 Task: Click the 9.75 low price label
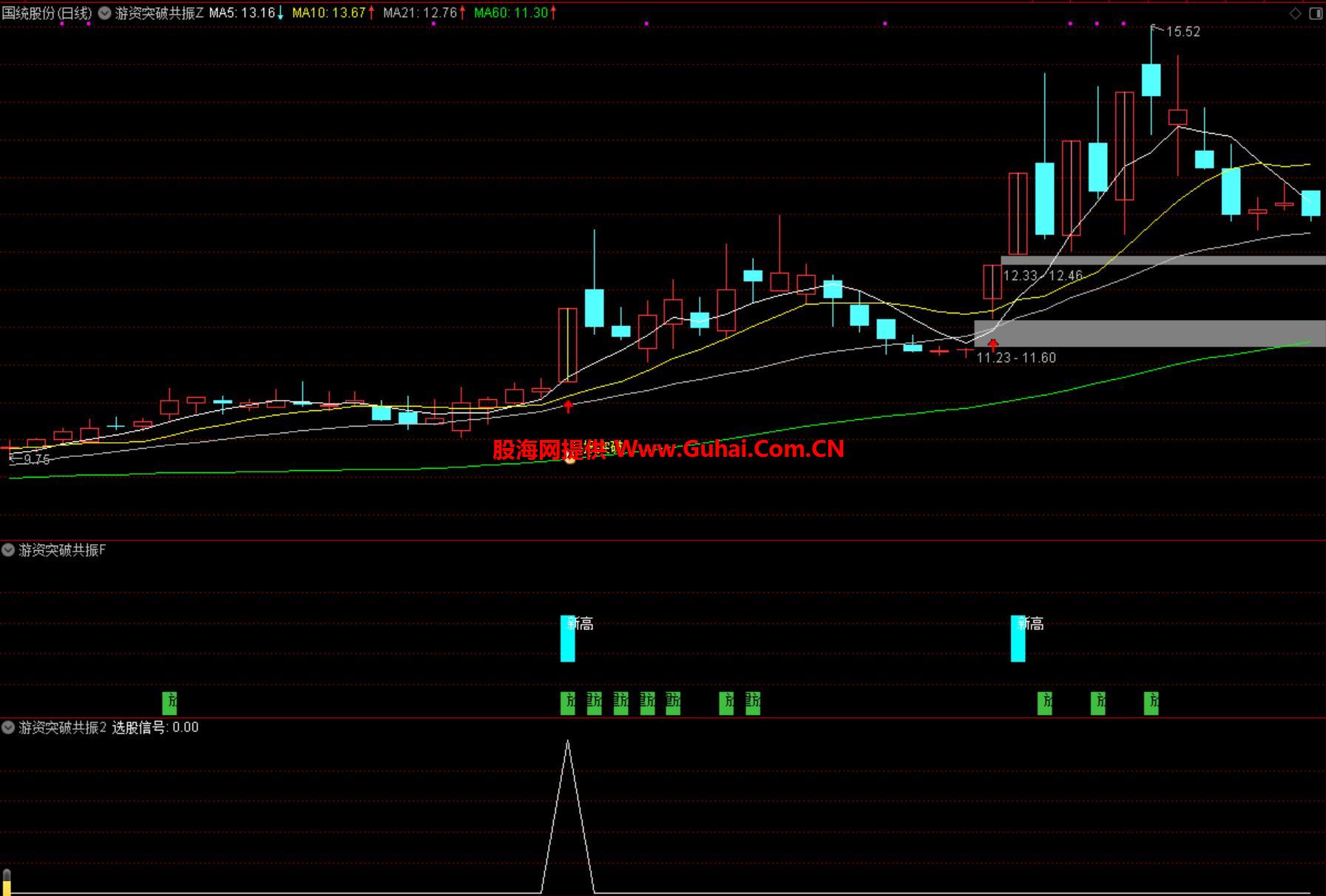pyautogui.click(x=36, y=460)
